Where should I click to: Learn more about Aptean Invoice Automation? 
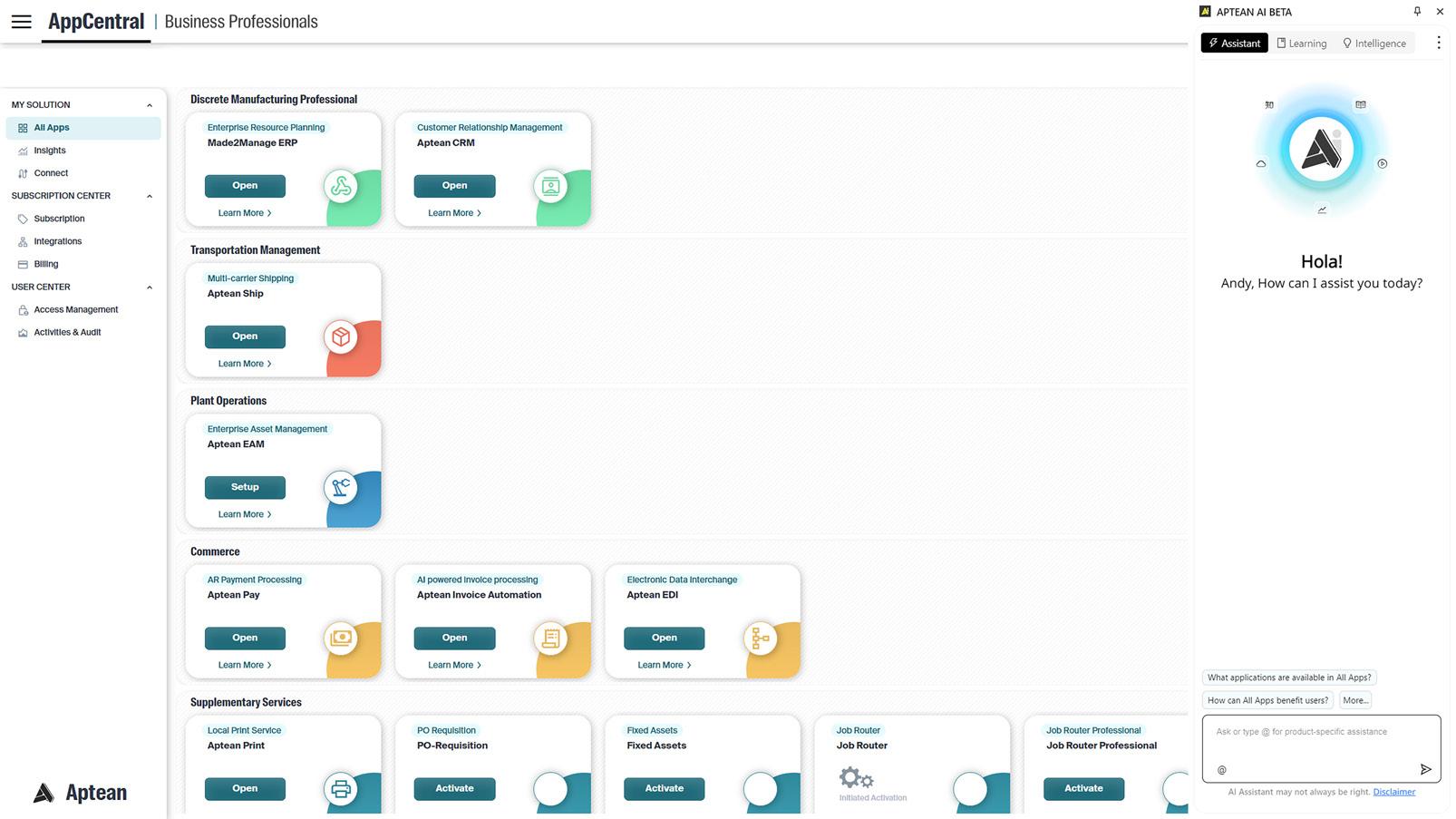[x=454, y=665]
